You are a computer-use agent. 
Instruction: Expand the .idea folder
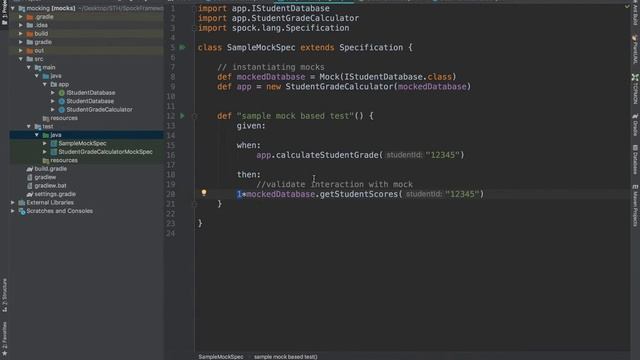pyautogui.click(x=21, y=25)
